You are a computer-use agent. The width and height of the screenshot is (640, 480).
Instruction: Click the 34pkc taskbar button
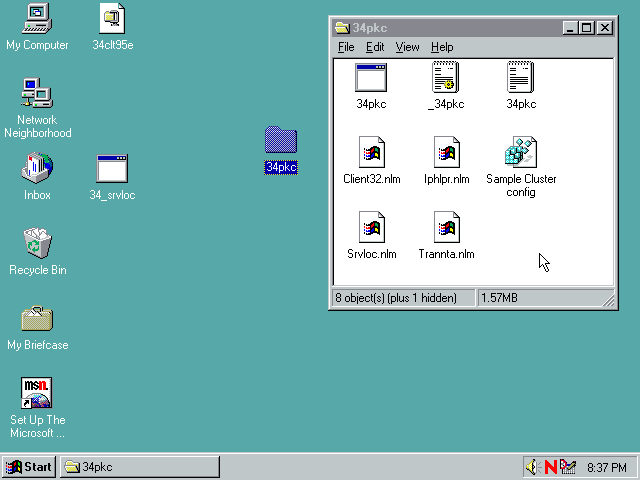click(140, 467)
